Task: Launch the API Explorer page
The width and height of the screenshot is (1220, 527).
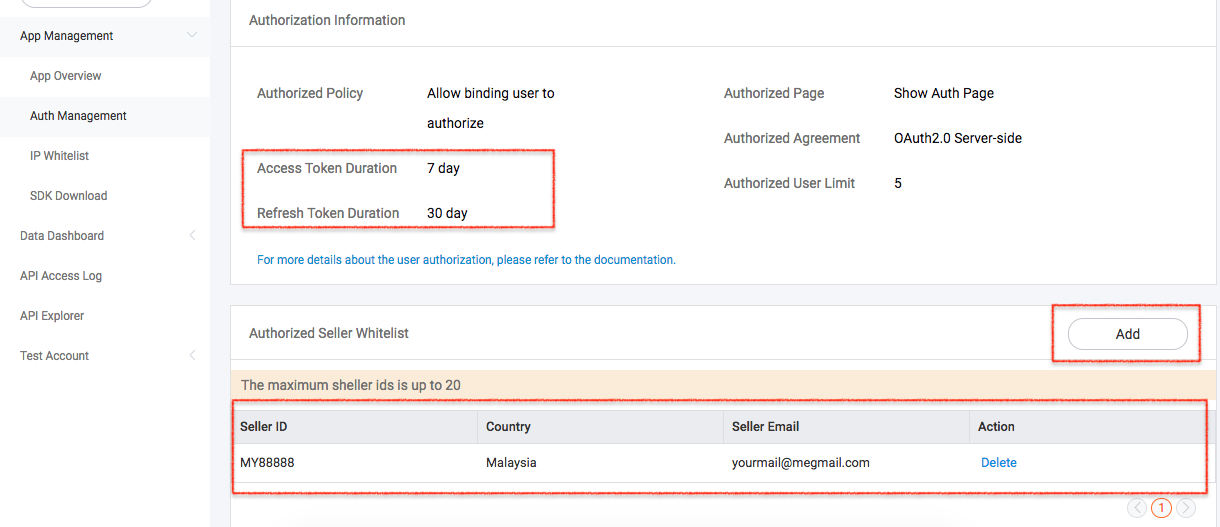Action: click(x=52, y=316)
